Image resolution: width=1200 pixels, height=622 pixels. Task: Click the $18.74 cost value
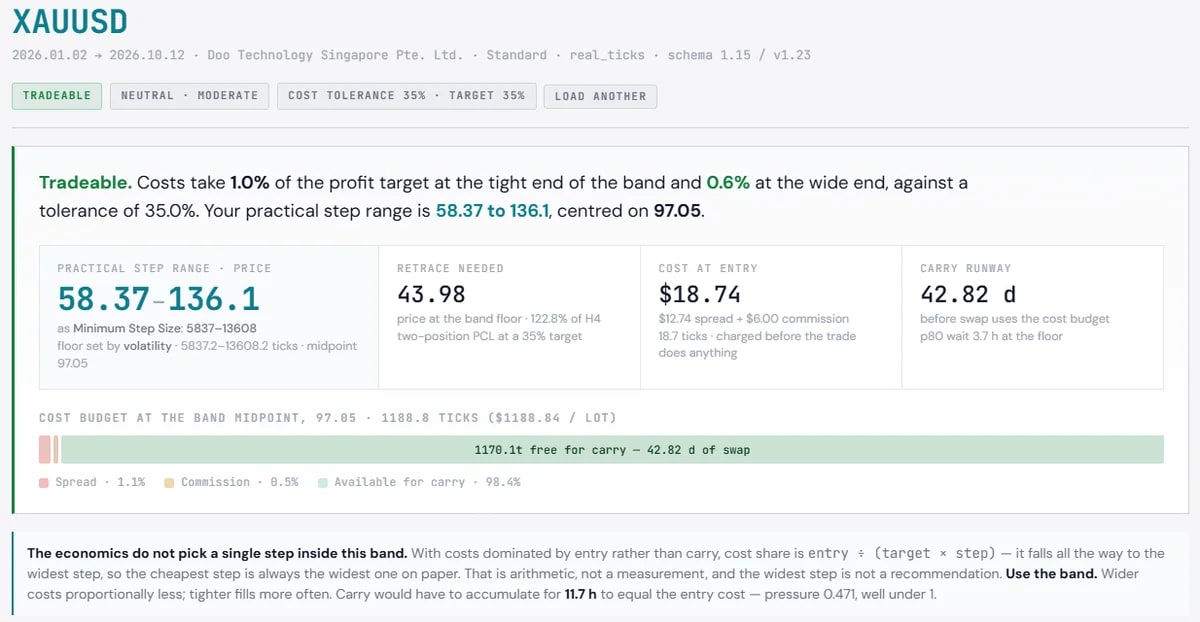click(x=700, y=294)
